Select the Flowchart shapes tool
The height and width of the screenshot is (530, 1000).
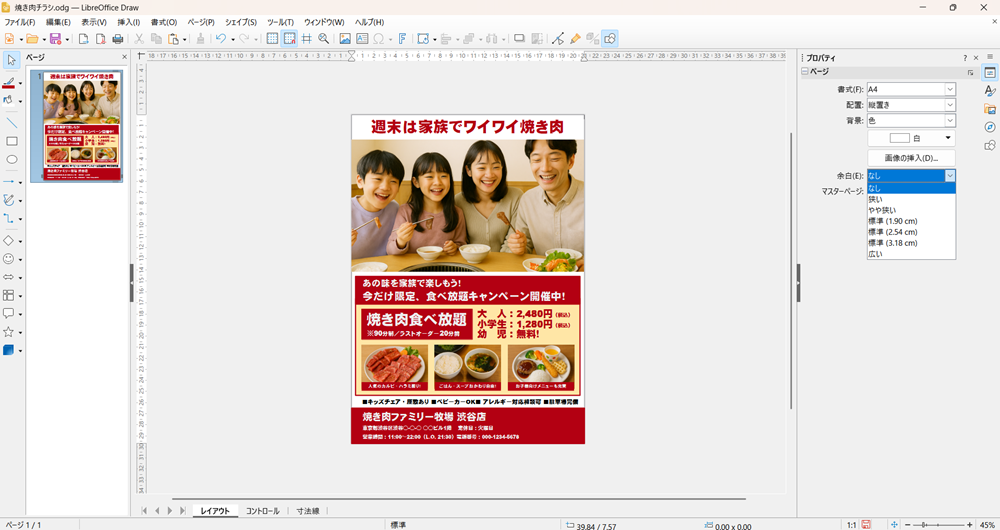[9, 295]
